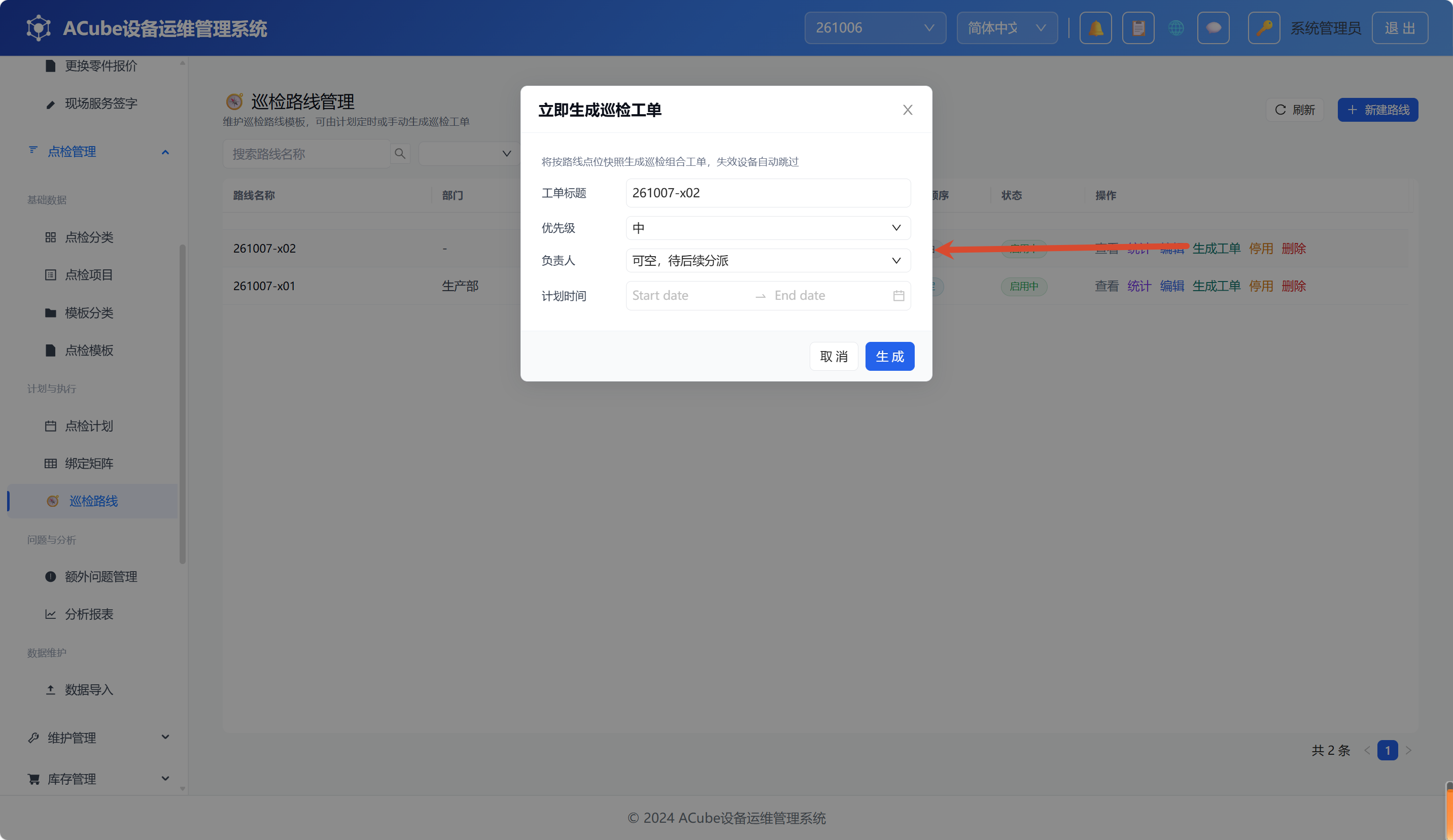The height and width of the screenshot is (840, 1453).
Task: Click the key icon next to 系统管理员
Action: tap(1264, 28)
